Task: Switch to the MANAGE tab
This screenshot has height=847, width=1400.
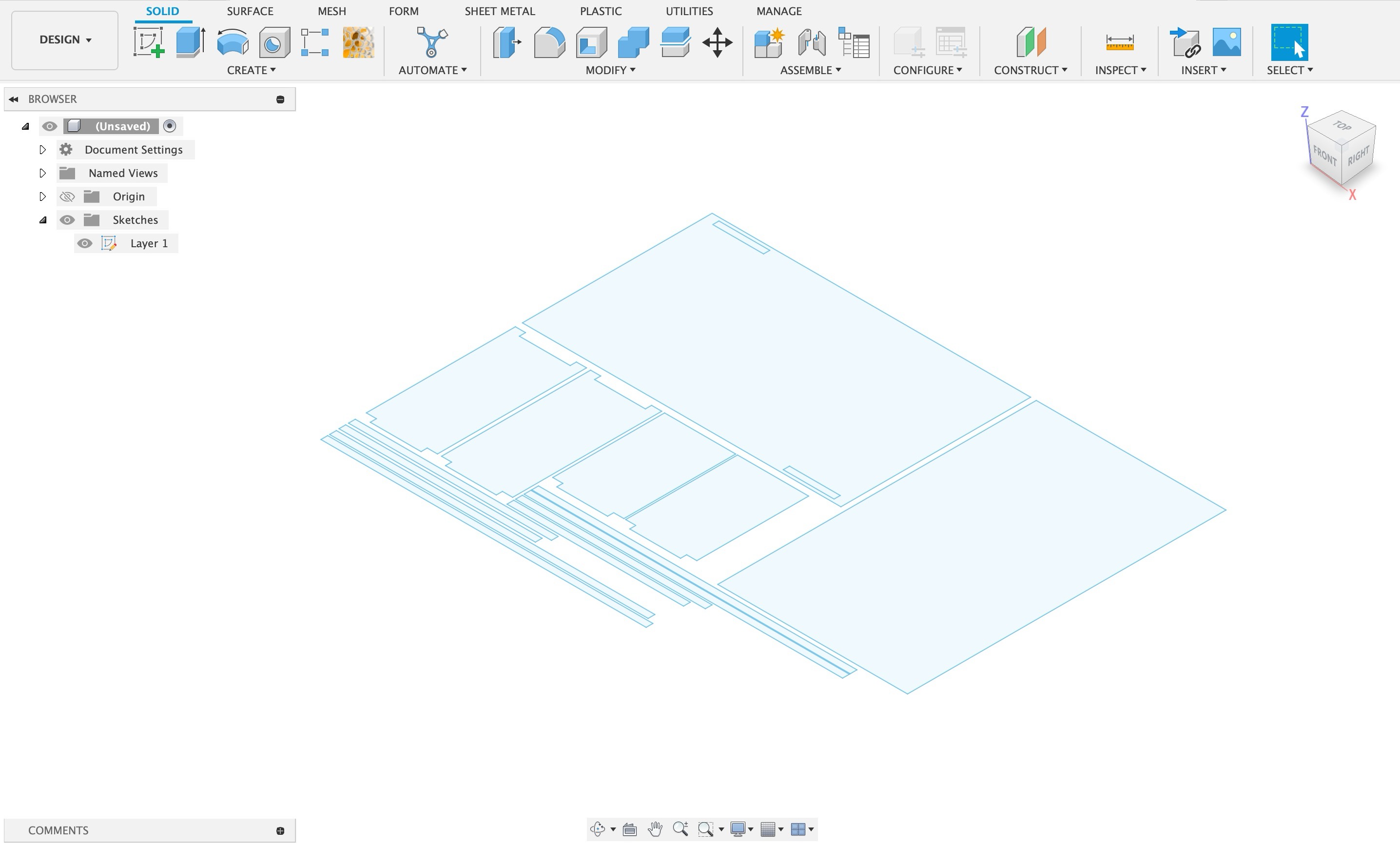Action: 779,11
